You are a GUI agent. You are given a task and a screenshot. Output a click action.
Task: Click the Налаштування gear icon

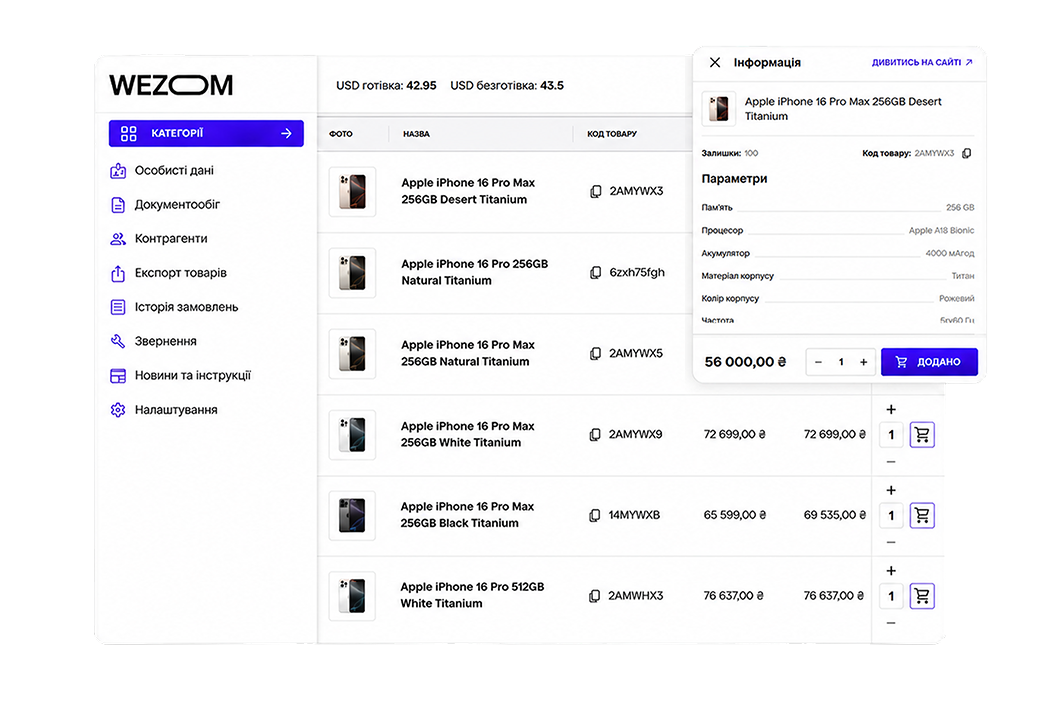[118, 410]
